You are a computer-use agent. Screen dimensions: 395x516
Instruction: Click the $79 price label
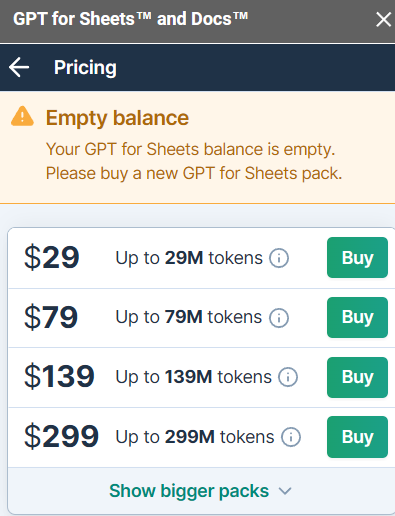pos(51,317)
